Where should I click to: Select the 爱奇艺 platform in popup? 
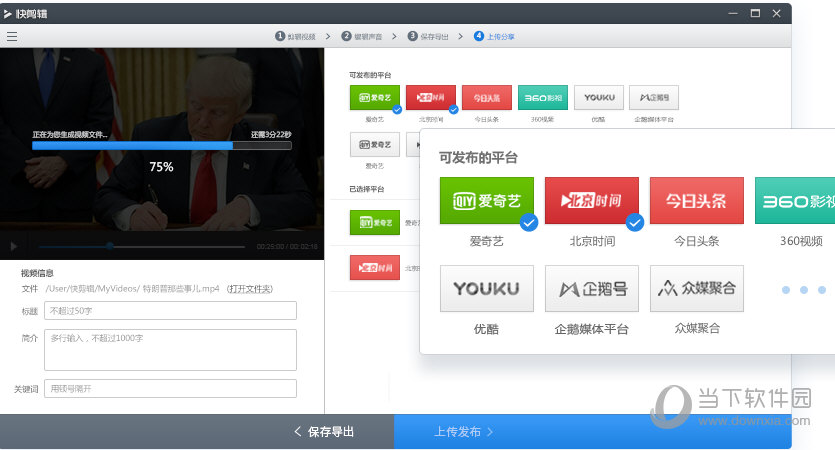tap(487, 202)
